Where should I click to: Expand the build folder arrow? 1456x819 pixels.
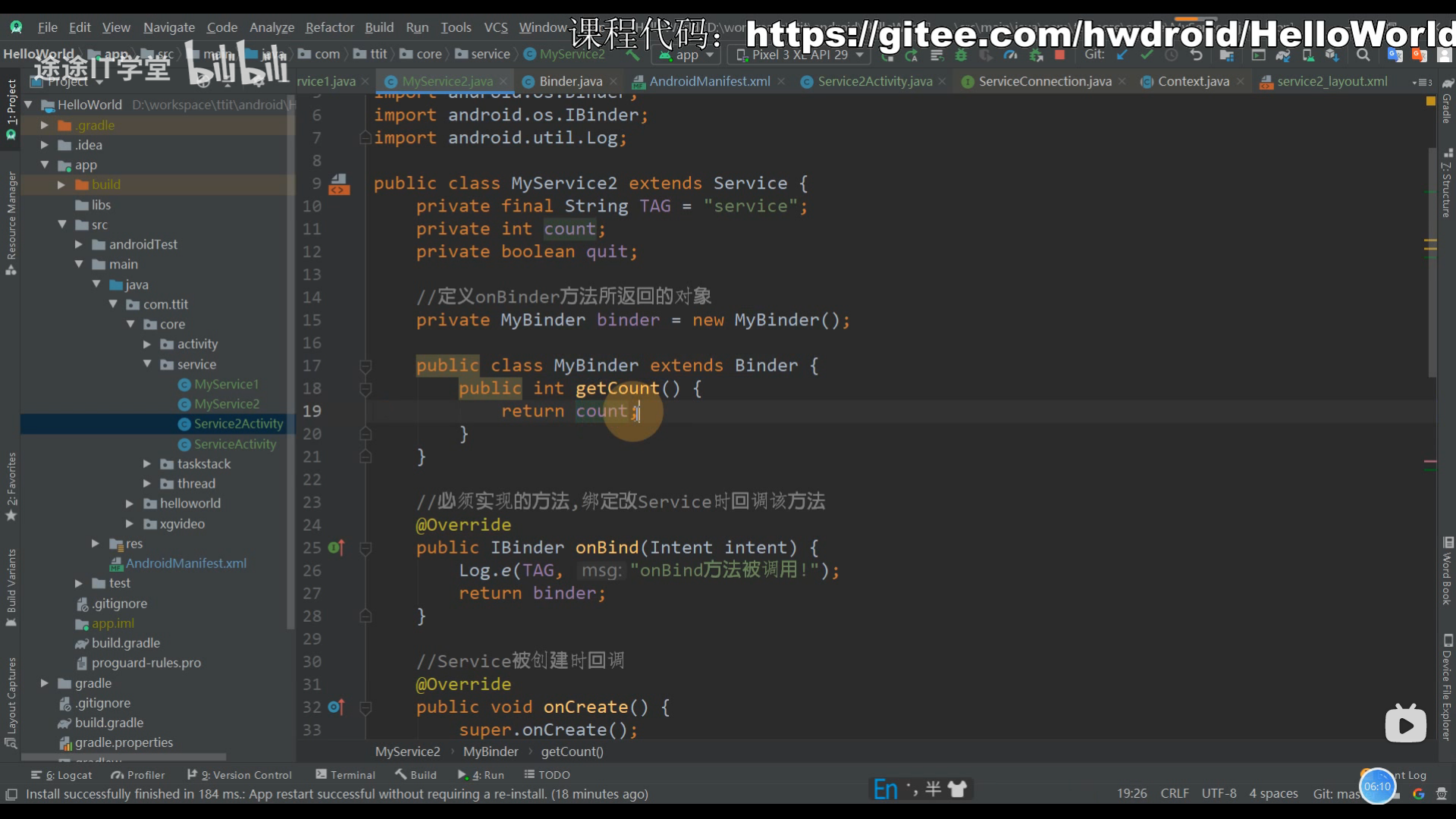[61, 184]
